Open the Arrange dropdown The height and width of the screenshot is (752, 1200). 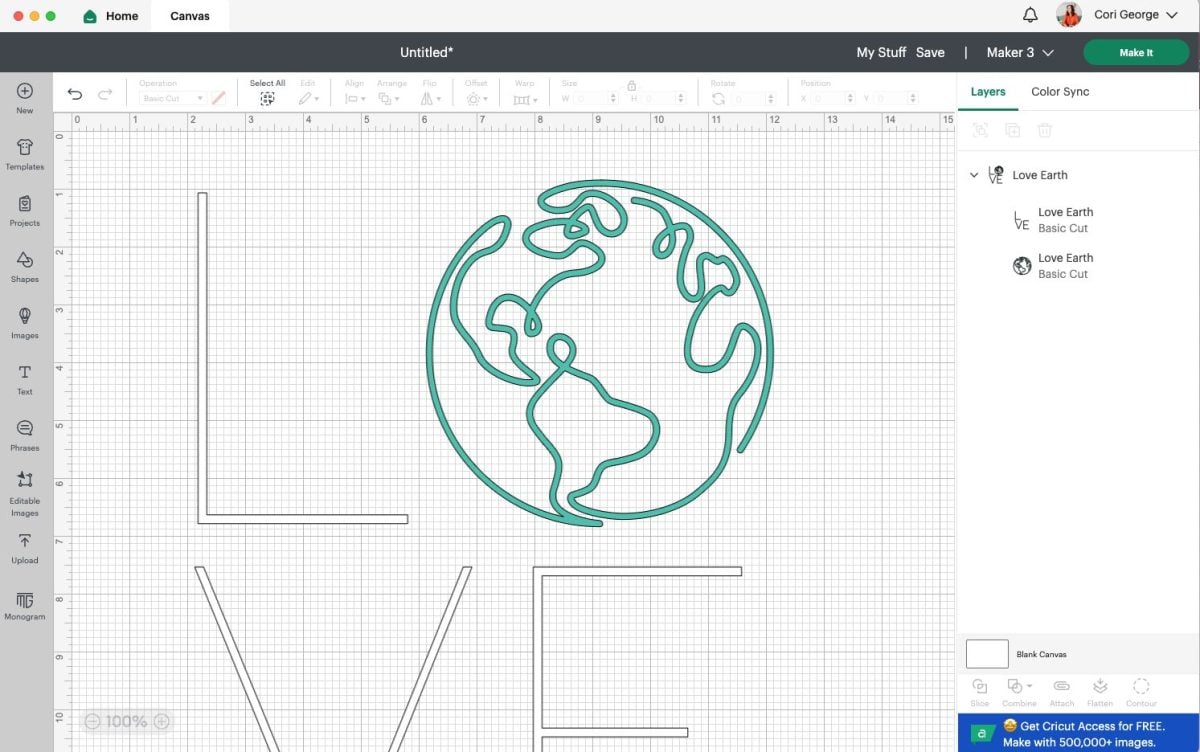(390, 99)
